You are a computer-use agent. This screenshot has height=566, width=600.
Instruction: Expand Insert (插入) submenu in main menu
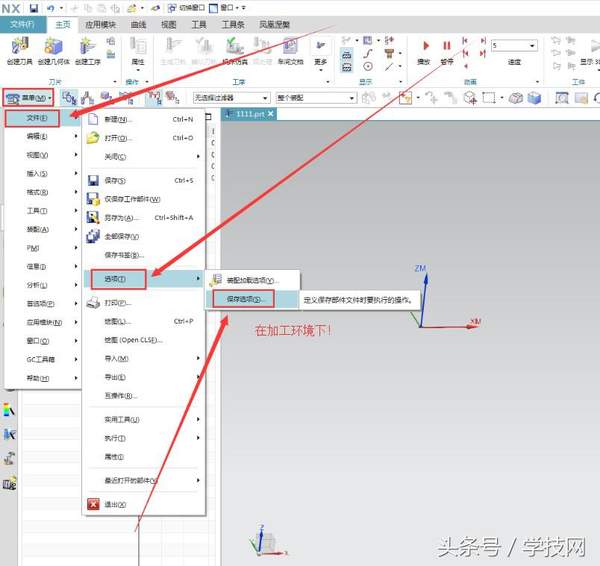(x=42, y=173)
